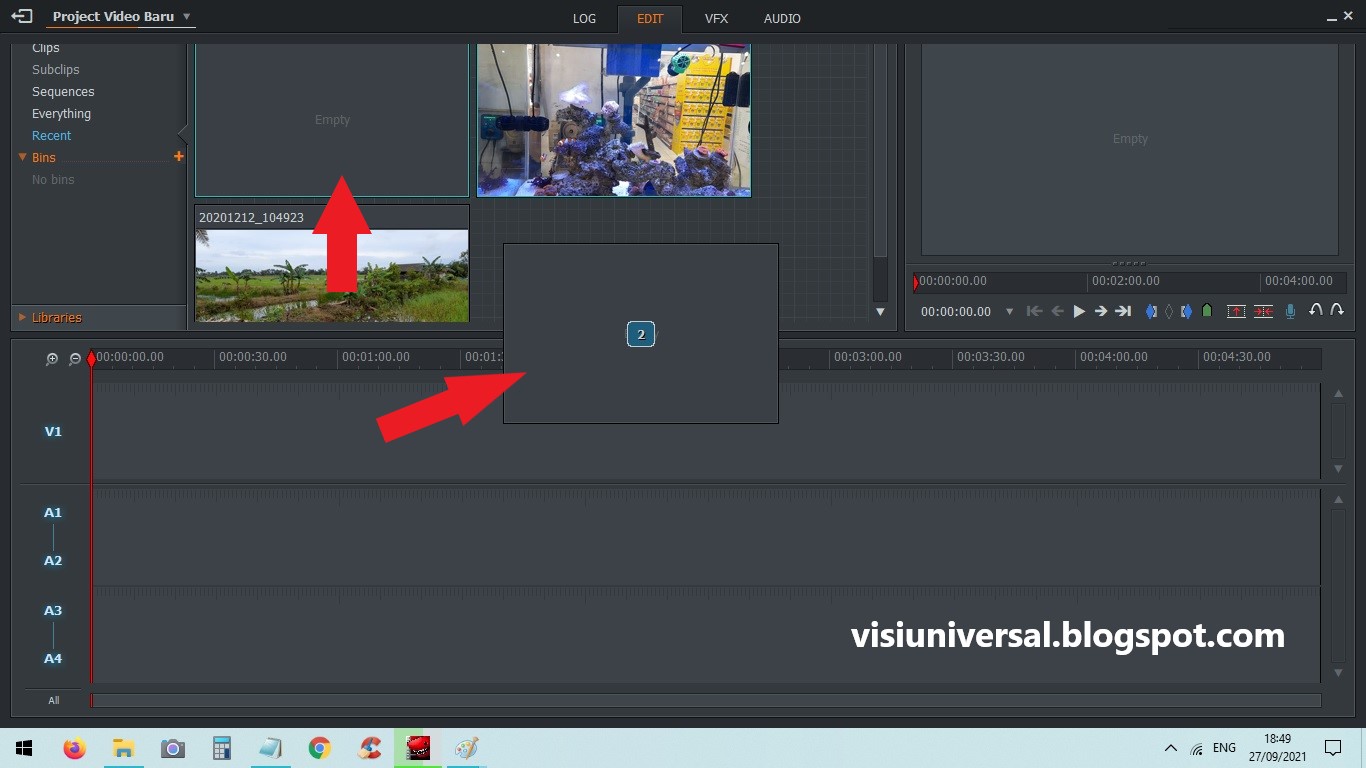The image size is (1366, 768).
Task: Click the Redo icon
Action: click(x=1338, y=310)
